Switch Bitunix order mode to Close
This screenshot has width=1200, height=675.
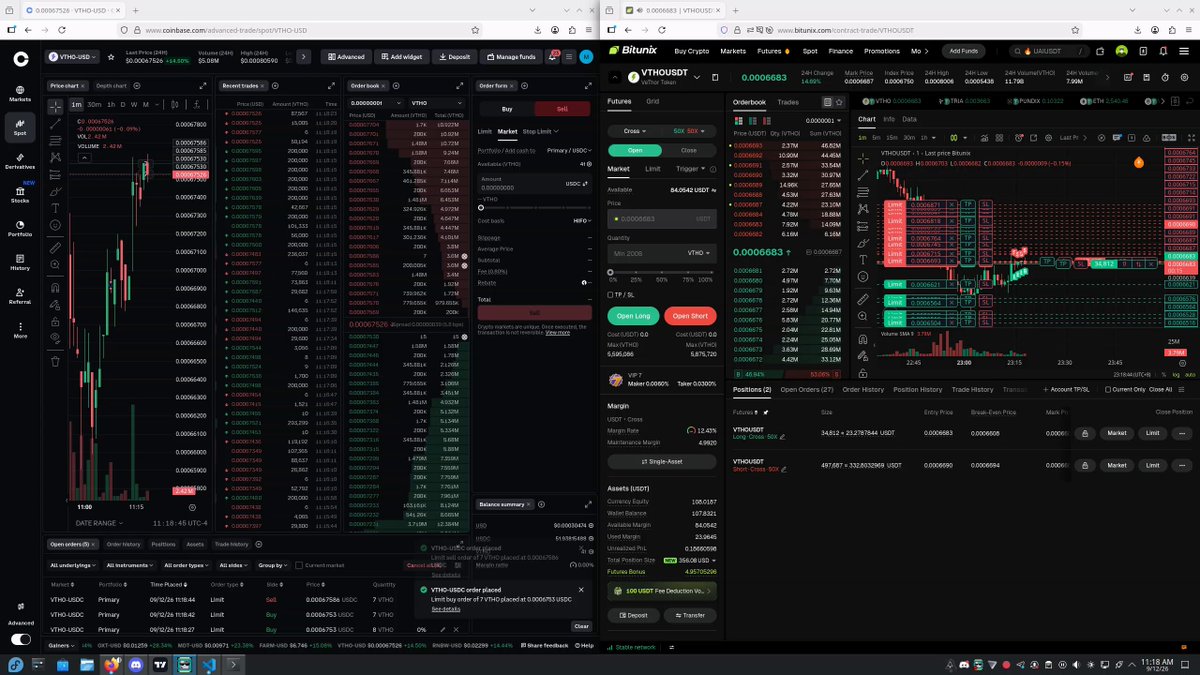pos(689,150)
